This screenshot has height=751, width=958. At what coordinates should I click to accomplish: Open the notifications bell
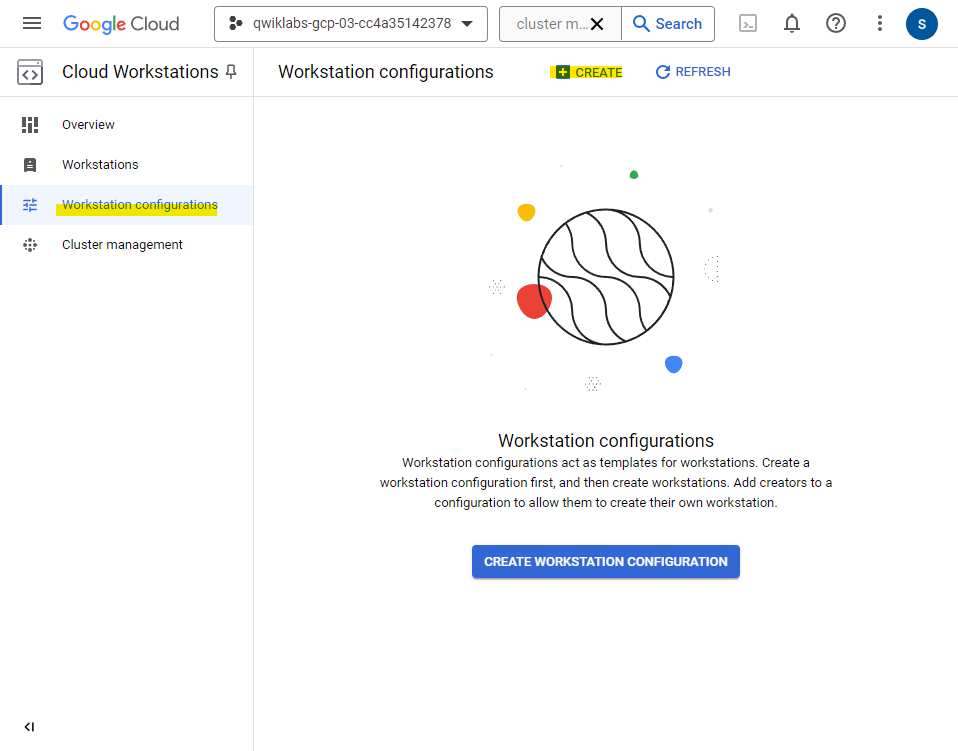point(792,24)
